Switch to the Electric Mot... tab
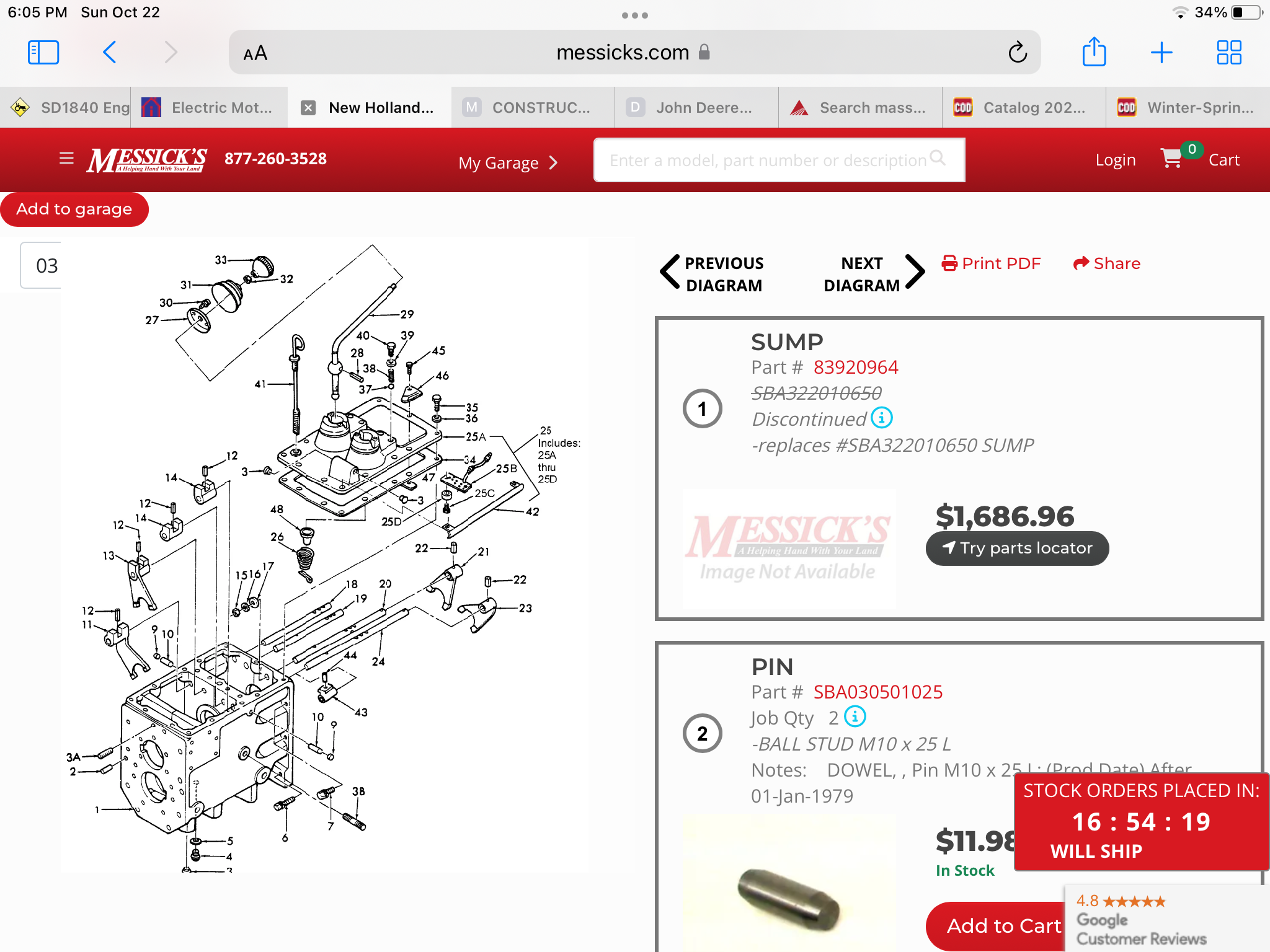The height and width of the screenshot is (952, 1270). point(209,108)
